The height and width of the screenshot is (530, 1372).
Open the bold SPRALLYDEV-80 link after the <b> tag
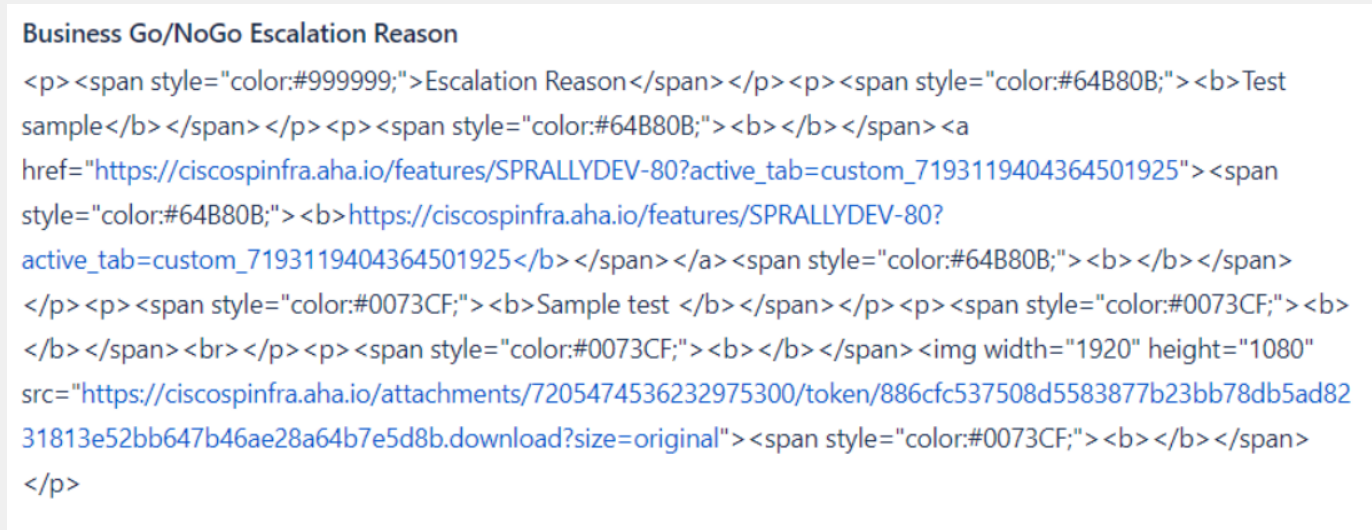(645, 215)
